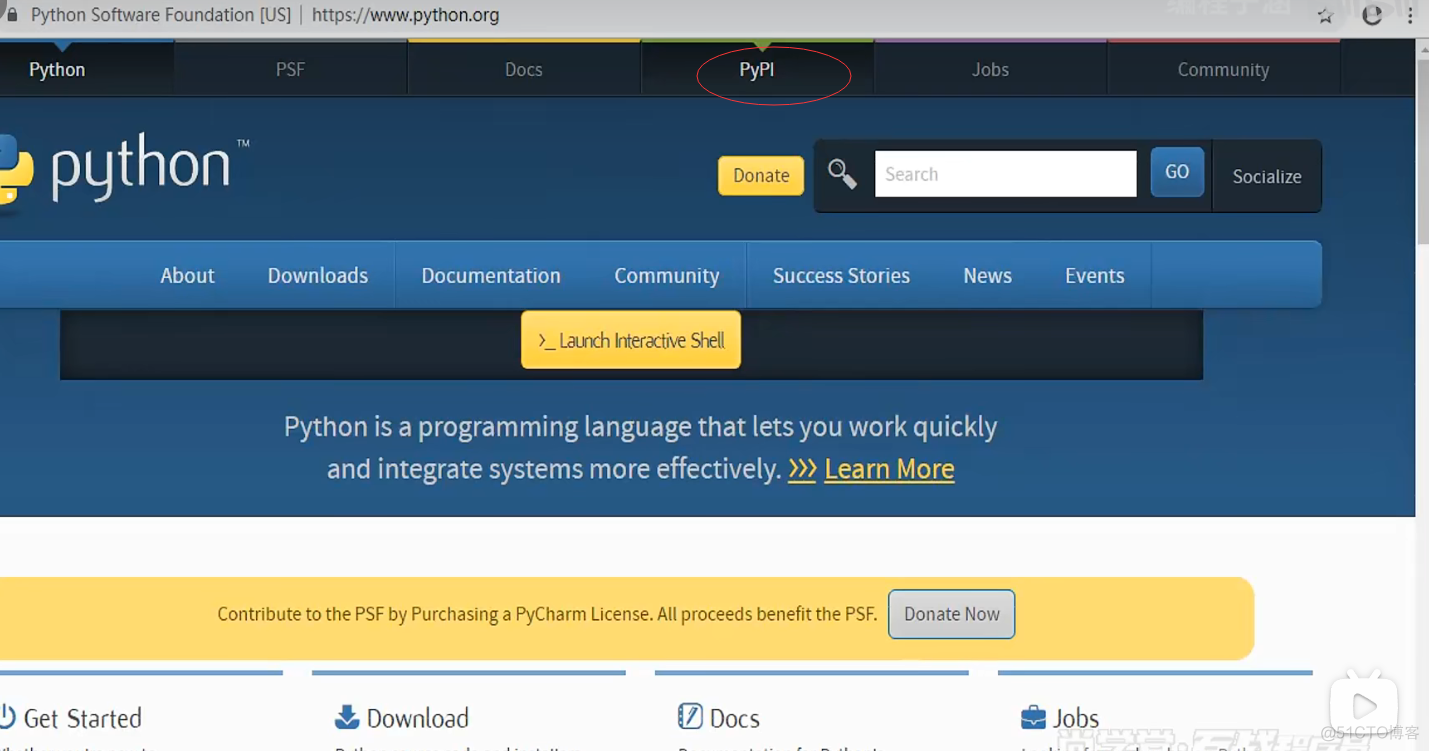Click the Download arrow icon
This screenshot has height=751, width=1429.
pyautogui.click(x=347, y=717)
